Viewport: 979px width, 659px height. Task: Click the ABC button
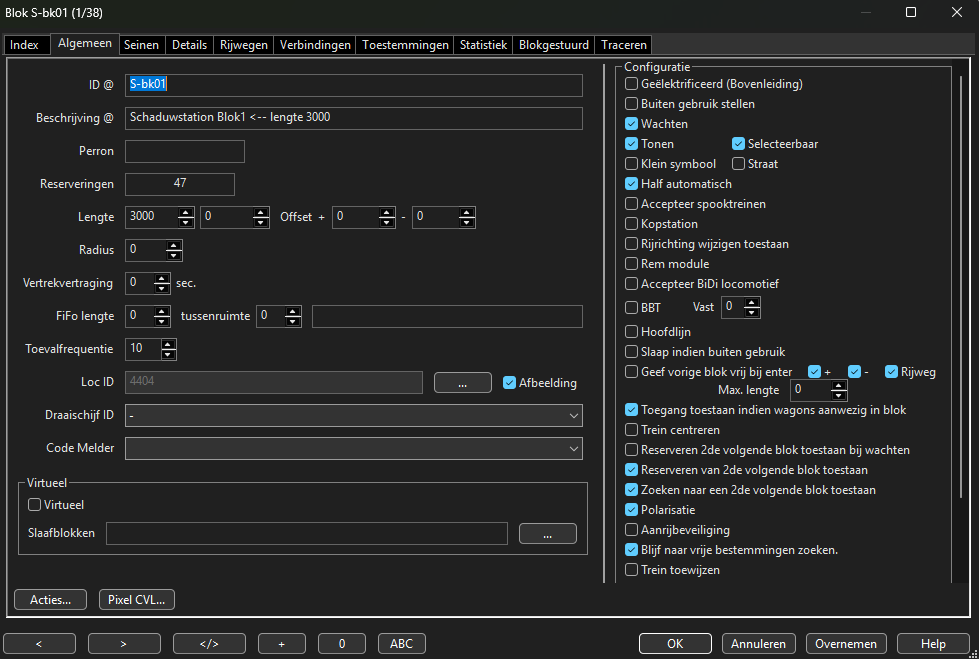click(401, 643)
